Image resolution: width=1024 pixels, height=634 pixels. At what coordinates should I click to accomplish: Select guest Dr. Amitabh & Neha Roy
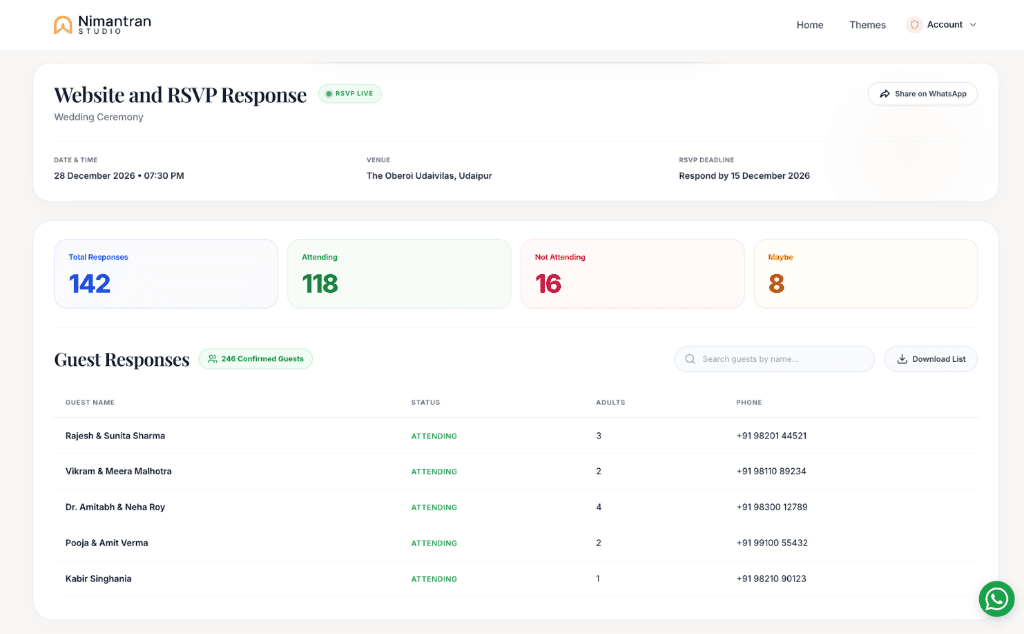coord(115,507)
